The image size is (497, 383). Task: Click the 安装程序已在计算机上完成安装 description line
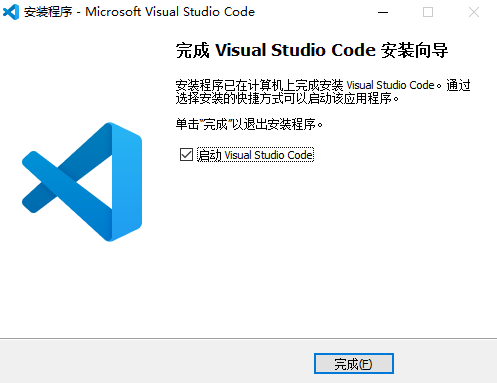click(323, 85)
